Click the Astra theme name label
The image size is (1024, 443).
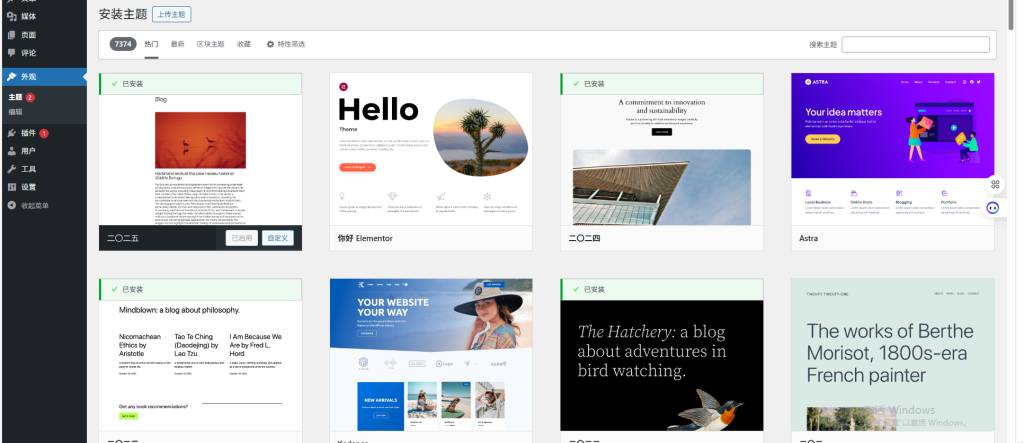pos(808,238)
